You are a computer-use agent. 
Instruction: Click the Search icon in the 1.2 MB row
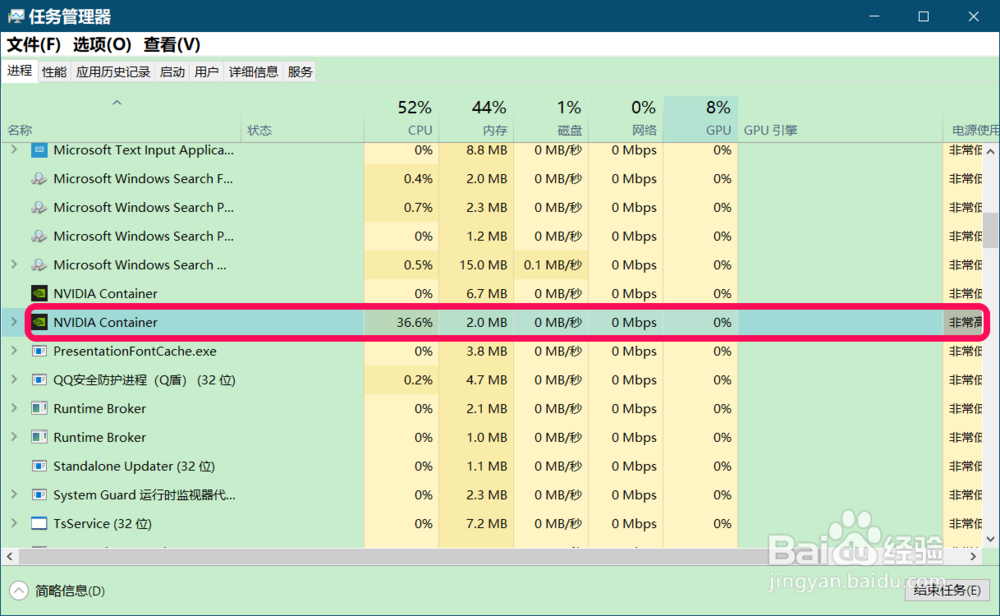39,236
